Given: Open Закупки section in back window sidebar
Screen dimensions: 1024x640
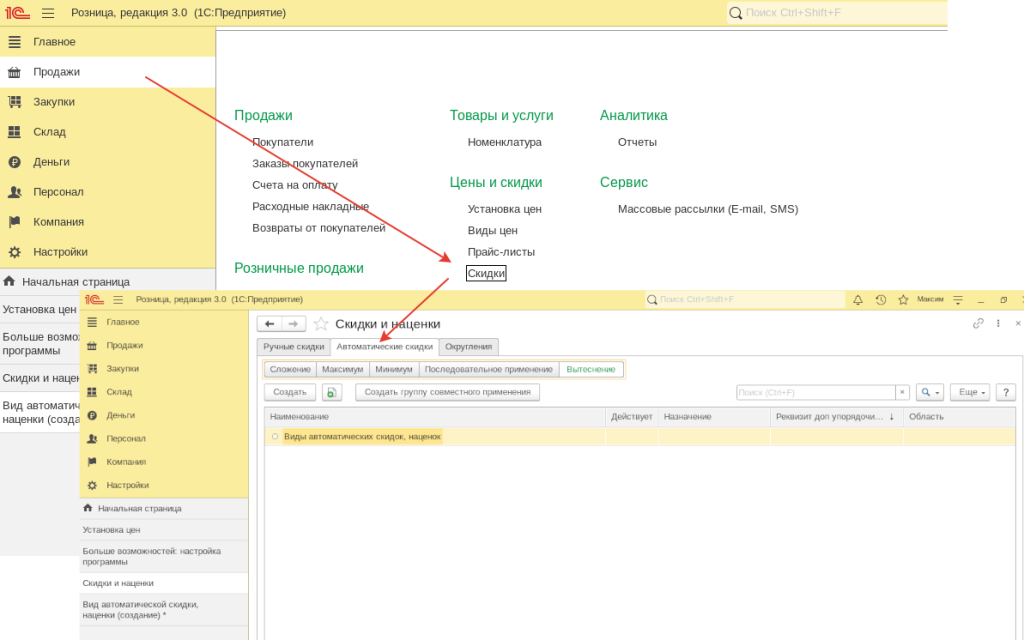Looking at the screenshot, I should 108,102.
